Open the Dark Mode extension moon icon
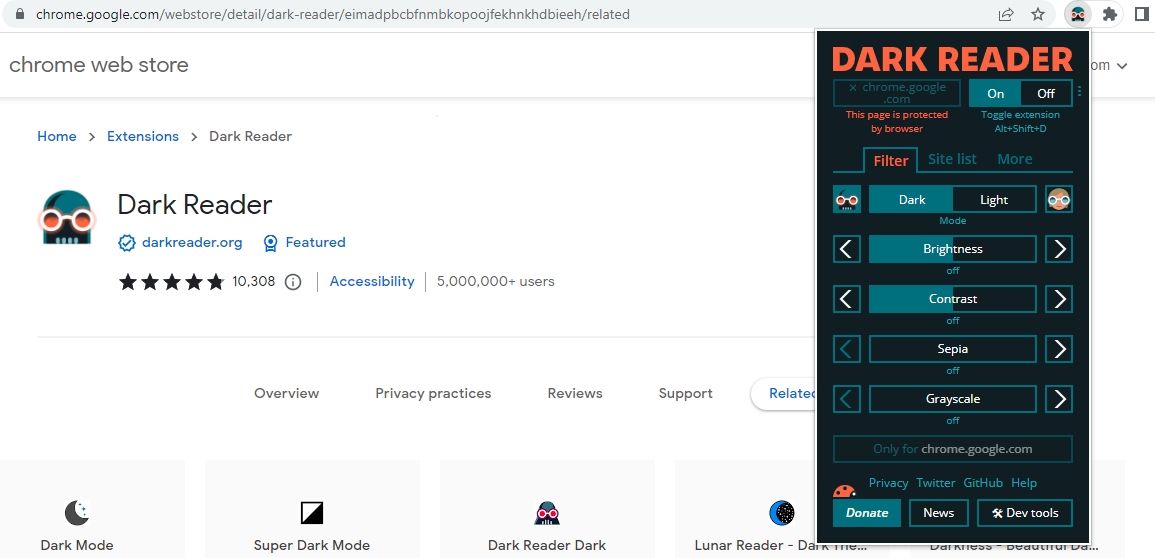This screenshot has width=1155, height=558. click(x=77, y=512)
